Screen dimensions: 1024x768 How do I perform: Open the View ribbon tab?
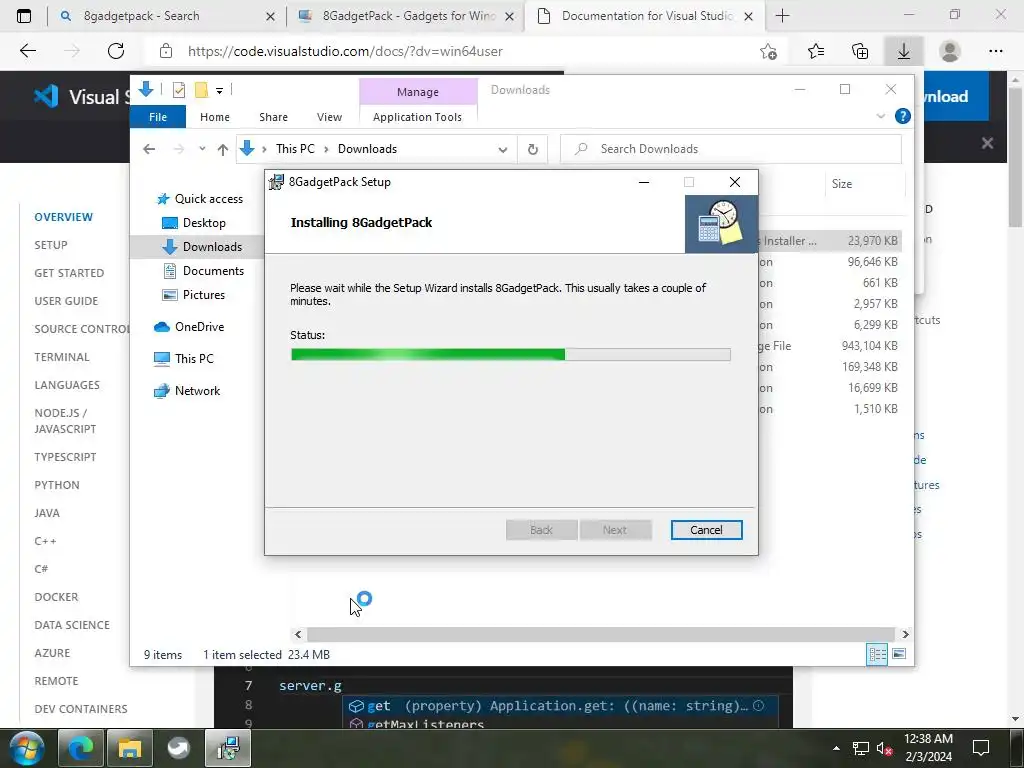pyautogui.click(x=329, y=117)
